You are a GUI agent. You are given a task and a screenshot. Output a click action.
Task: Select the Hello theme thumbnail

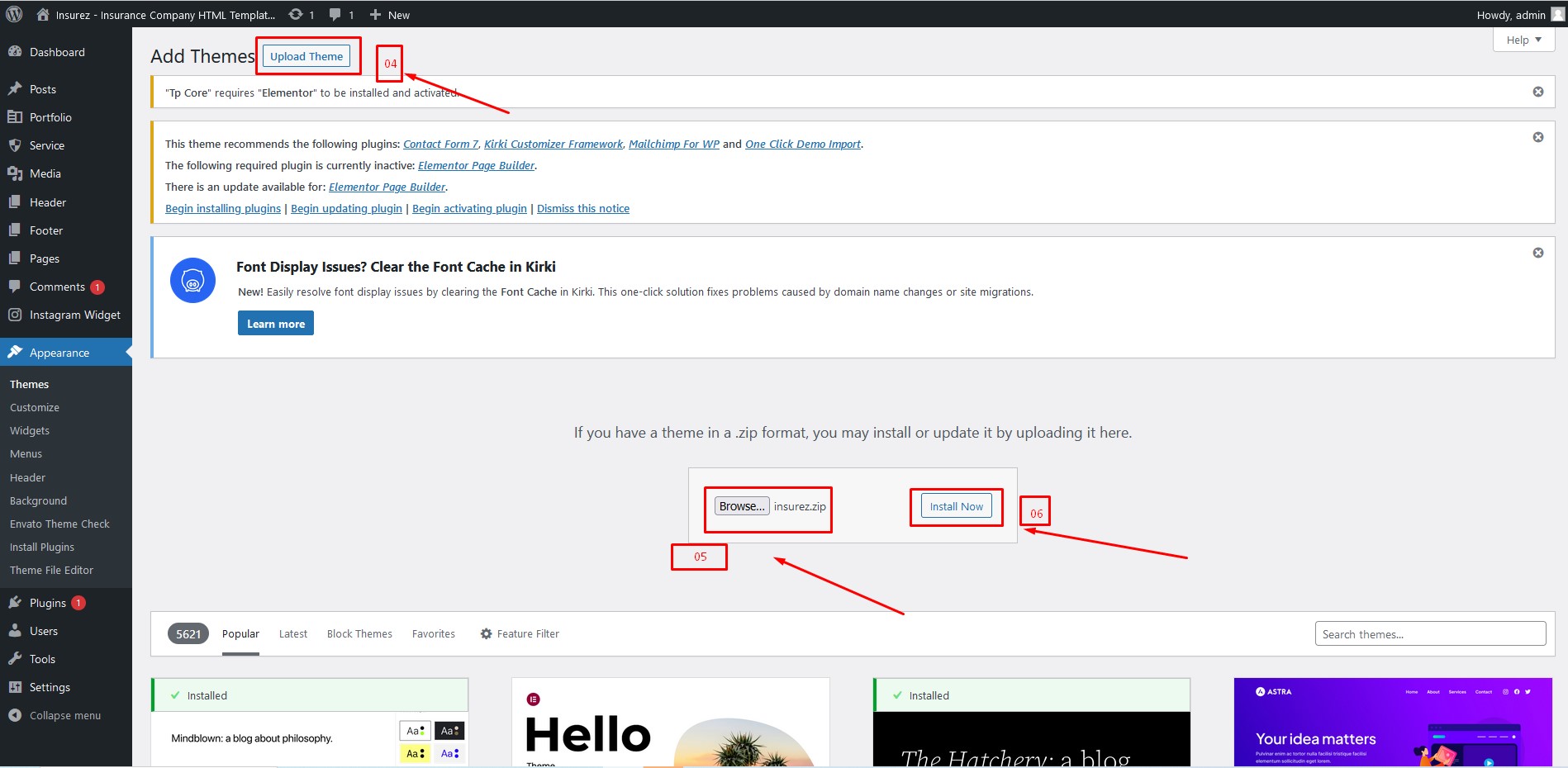pos(671,723)
